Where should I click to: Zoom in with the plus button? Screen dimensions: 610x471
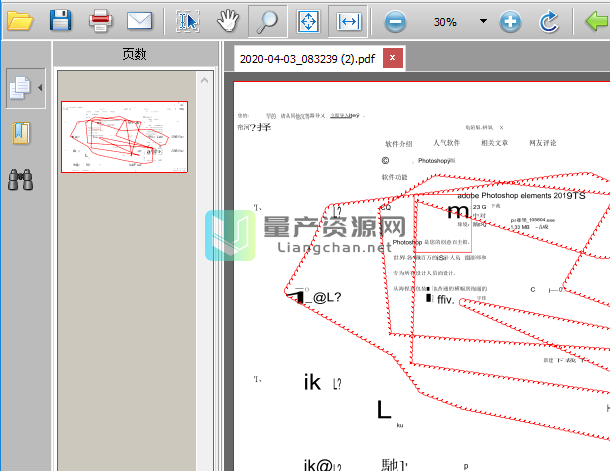coord(510,22)
